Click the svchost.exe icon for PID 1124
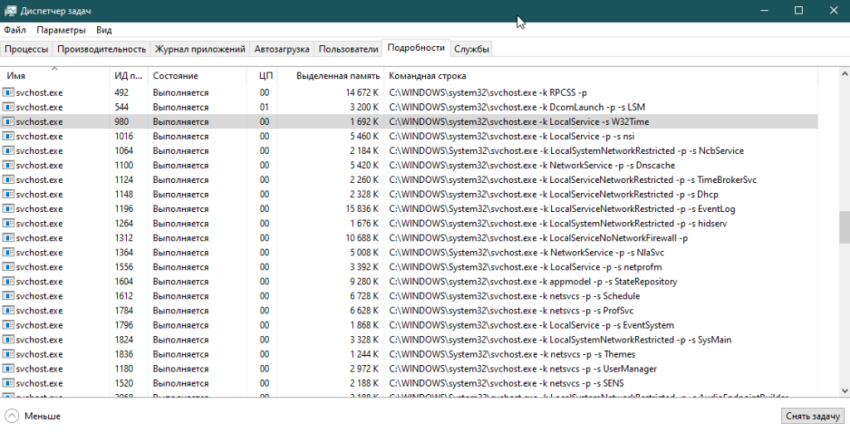This screenshot has height=433, width=850. click(x=8, y=180)
